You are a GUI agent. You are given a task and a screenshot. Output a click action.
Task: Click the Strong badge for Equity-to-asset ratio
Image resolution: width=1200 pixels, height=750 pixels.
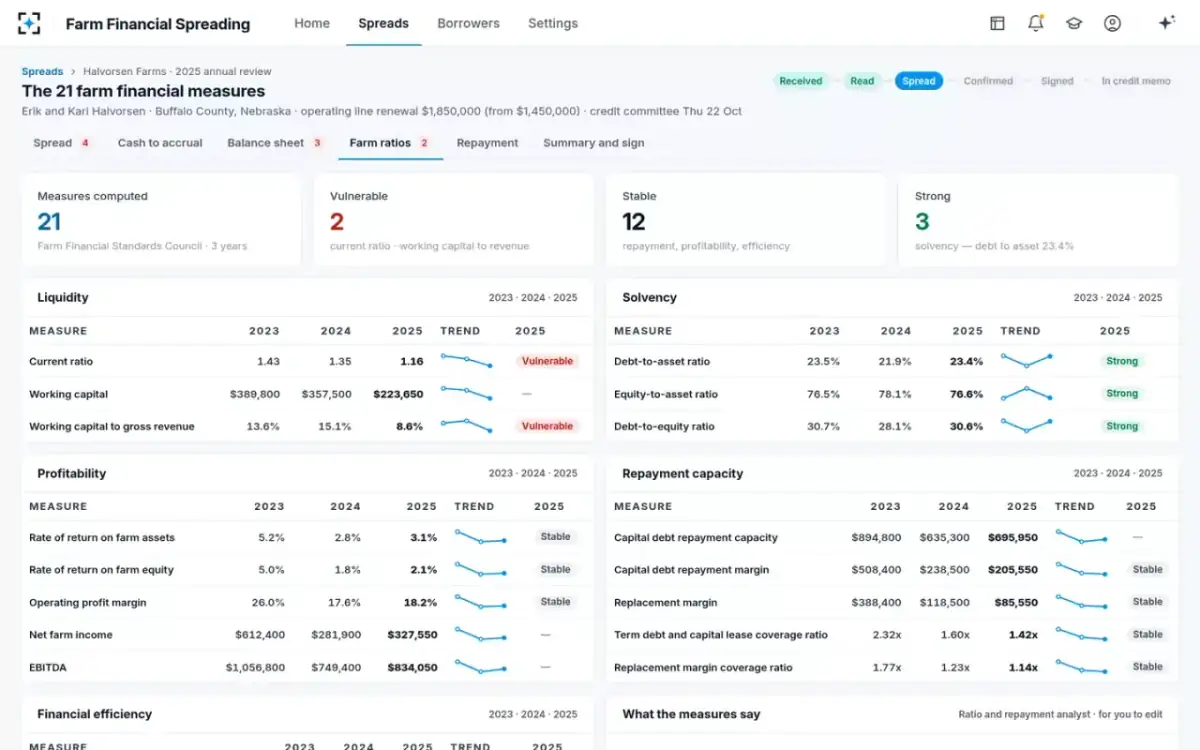pyautogui.click(x=1122, y=394)
